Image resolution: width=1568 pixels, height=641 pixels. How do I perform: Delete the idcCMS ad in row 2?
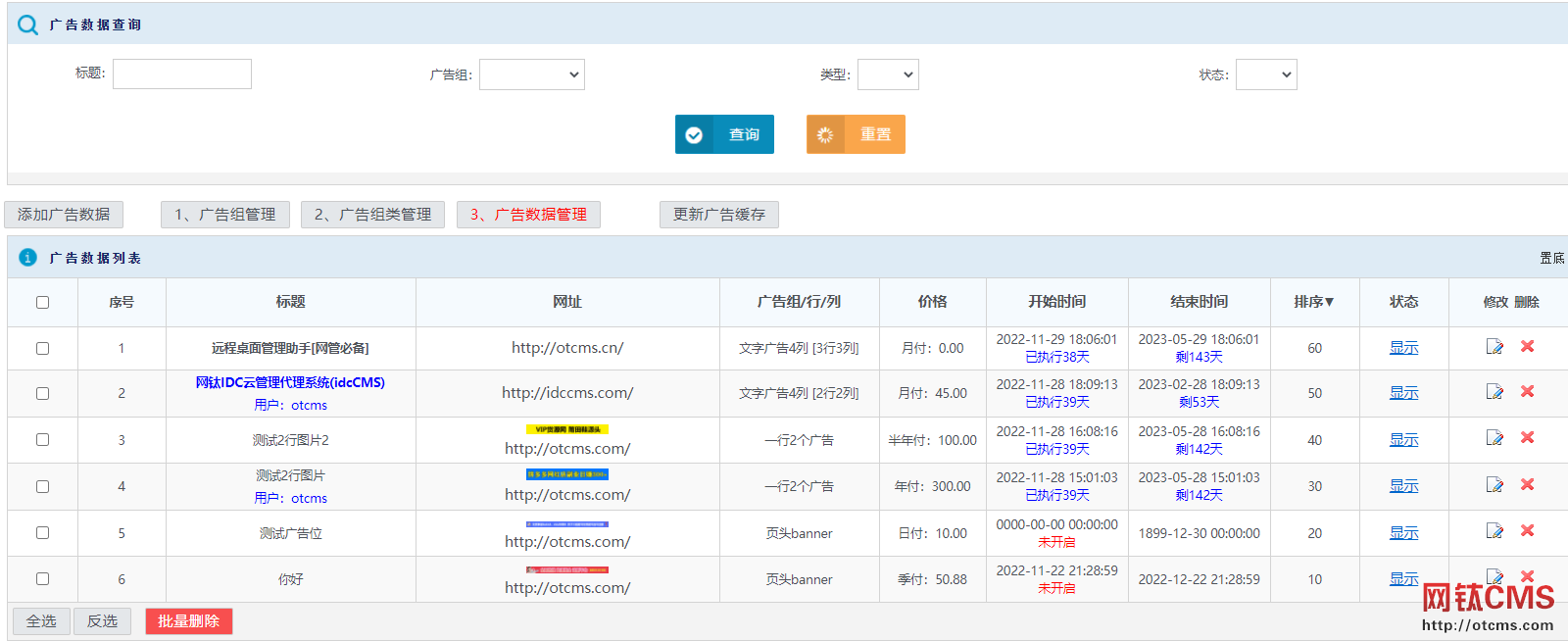coord(1527,391)
